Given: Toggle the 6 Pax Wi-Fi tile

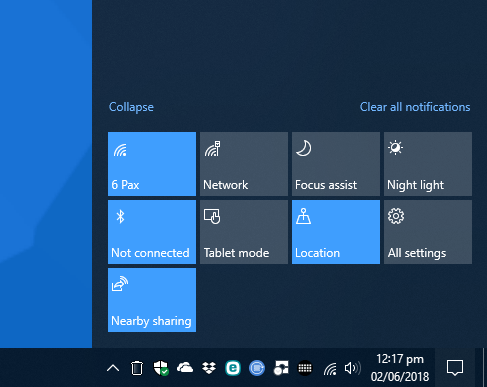Looking at the screenshot, I should (152, 164).
